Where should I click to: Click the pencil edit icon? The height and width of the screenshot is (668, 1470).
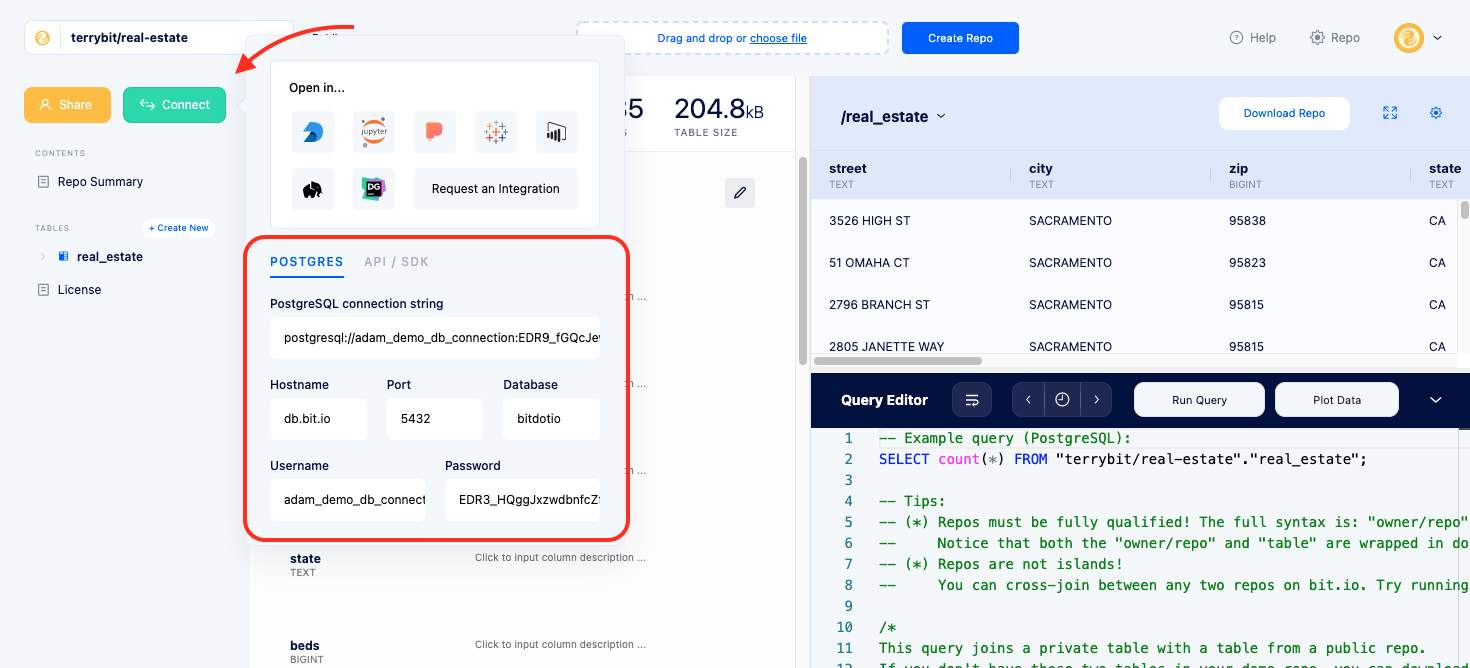[740, 193]
